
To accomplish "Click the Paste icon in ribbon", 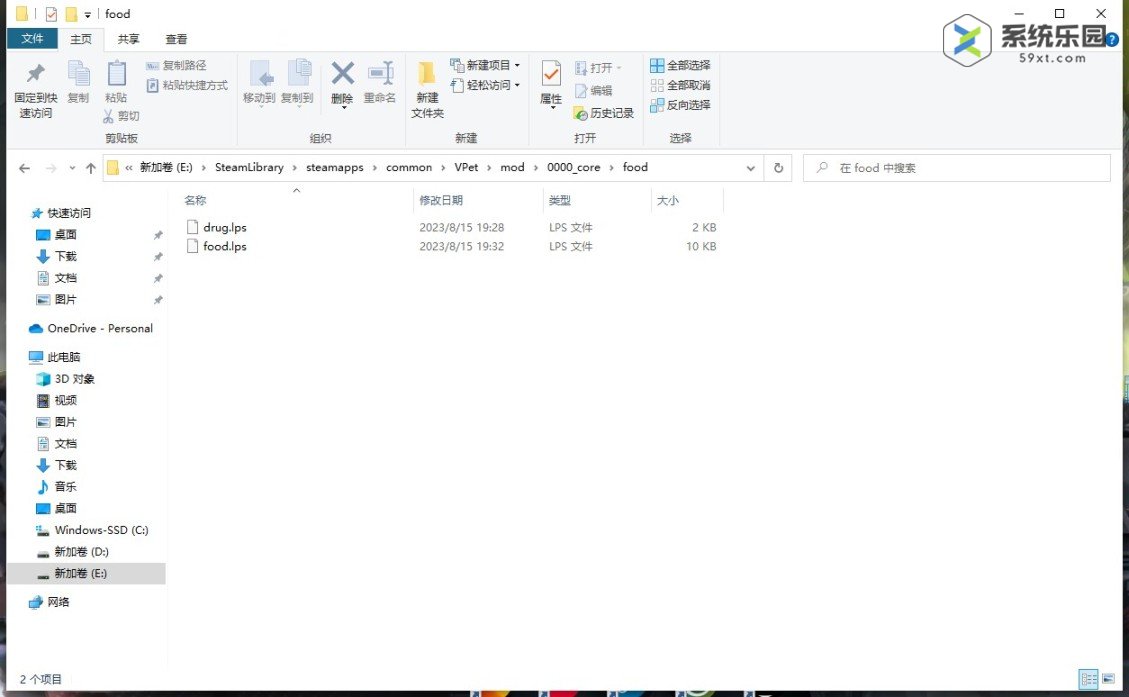I will (x=116, y=75).
